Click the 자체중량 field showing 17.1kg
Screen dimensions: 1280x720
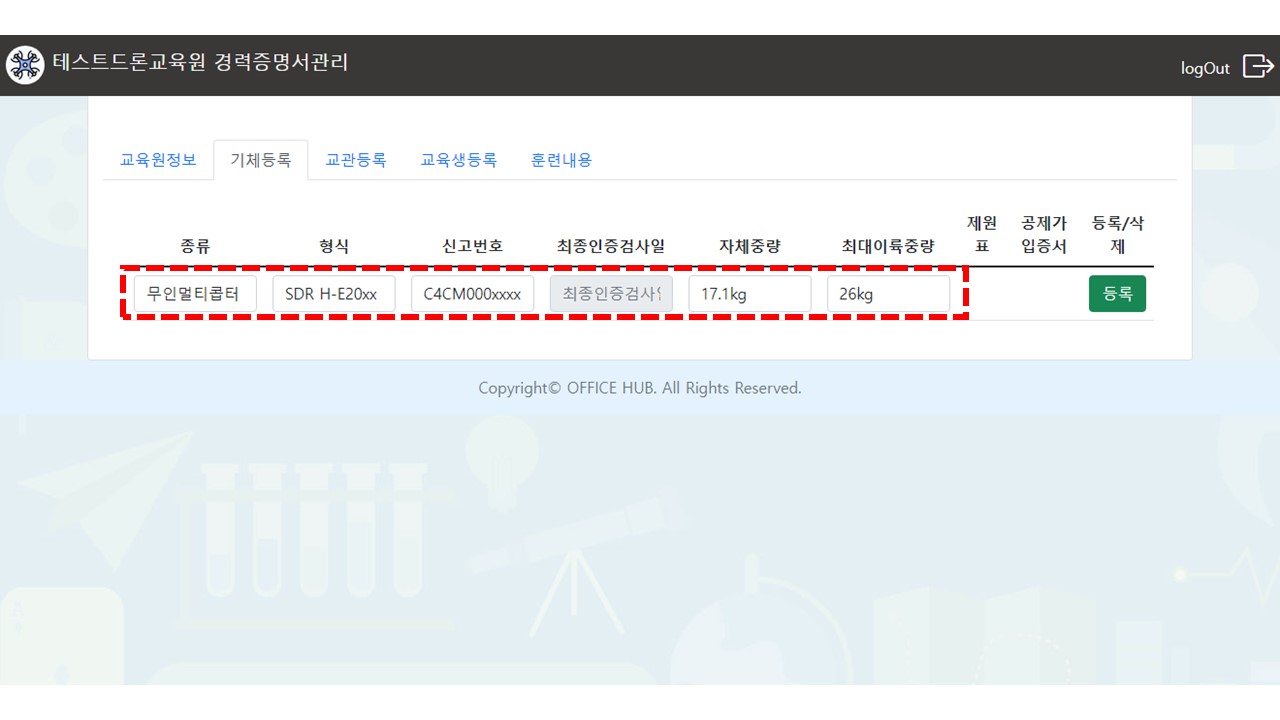pyautogui.click(x=749, y=294)
